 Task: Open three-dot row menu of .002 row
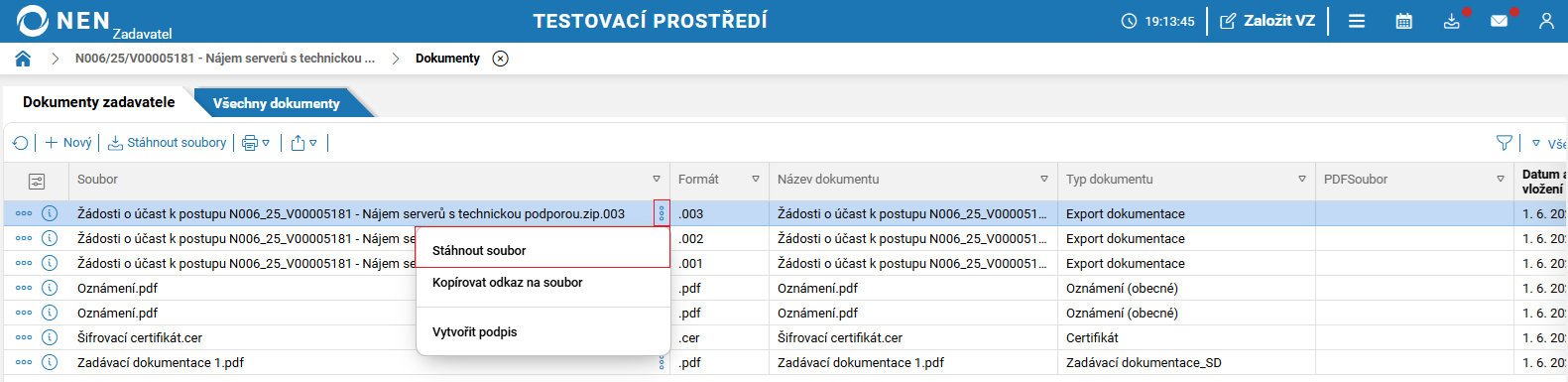coord(24,238)
